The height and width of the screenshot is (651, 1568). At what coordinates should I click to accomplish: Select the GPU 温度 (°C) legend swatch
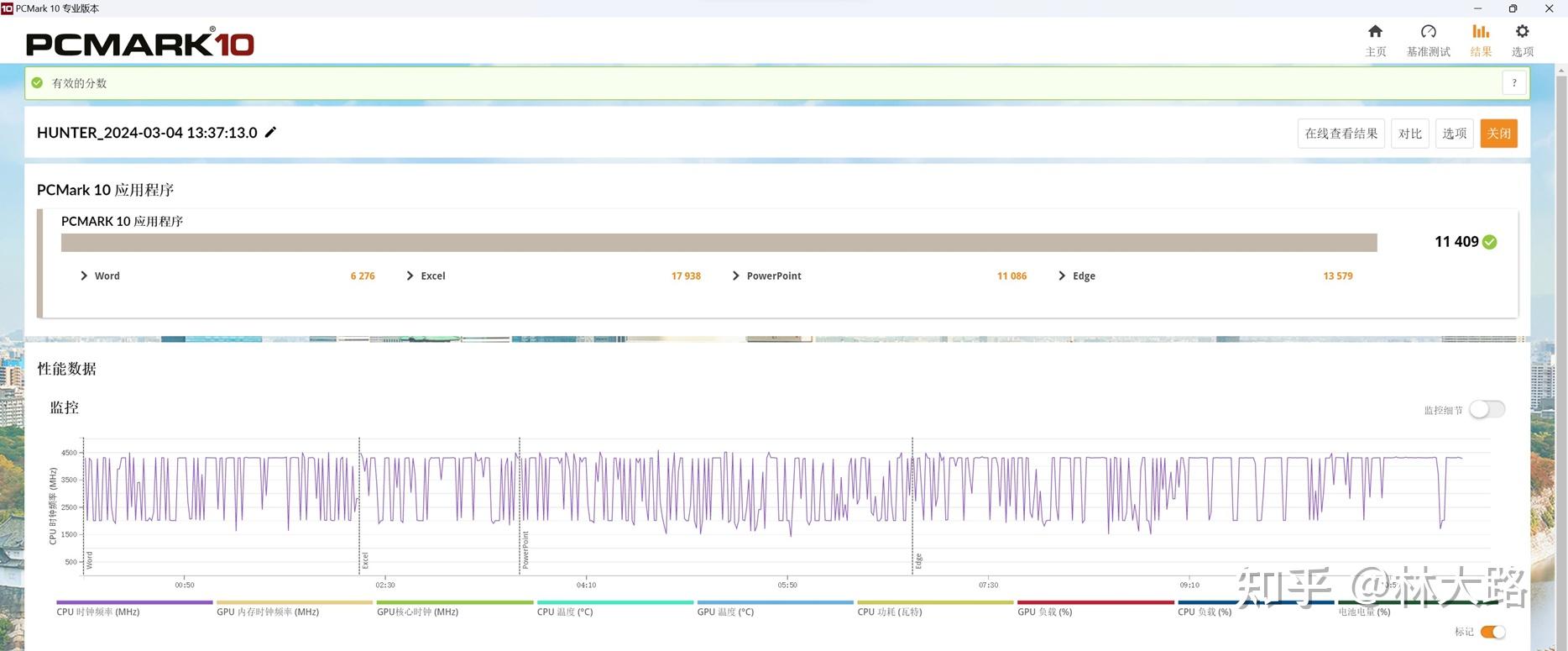[x=776, y=602]
